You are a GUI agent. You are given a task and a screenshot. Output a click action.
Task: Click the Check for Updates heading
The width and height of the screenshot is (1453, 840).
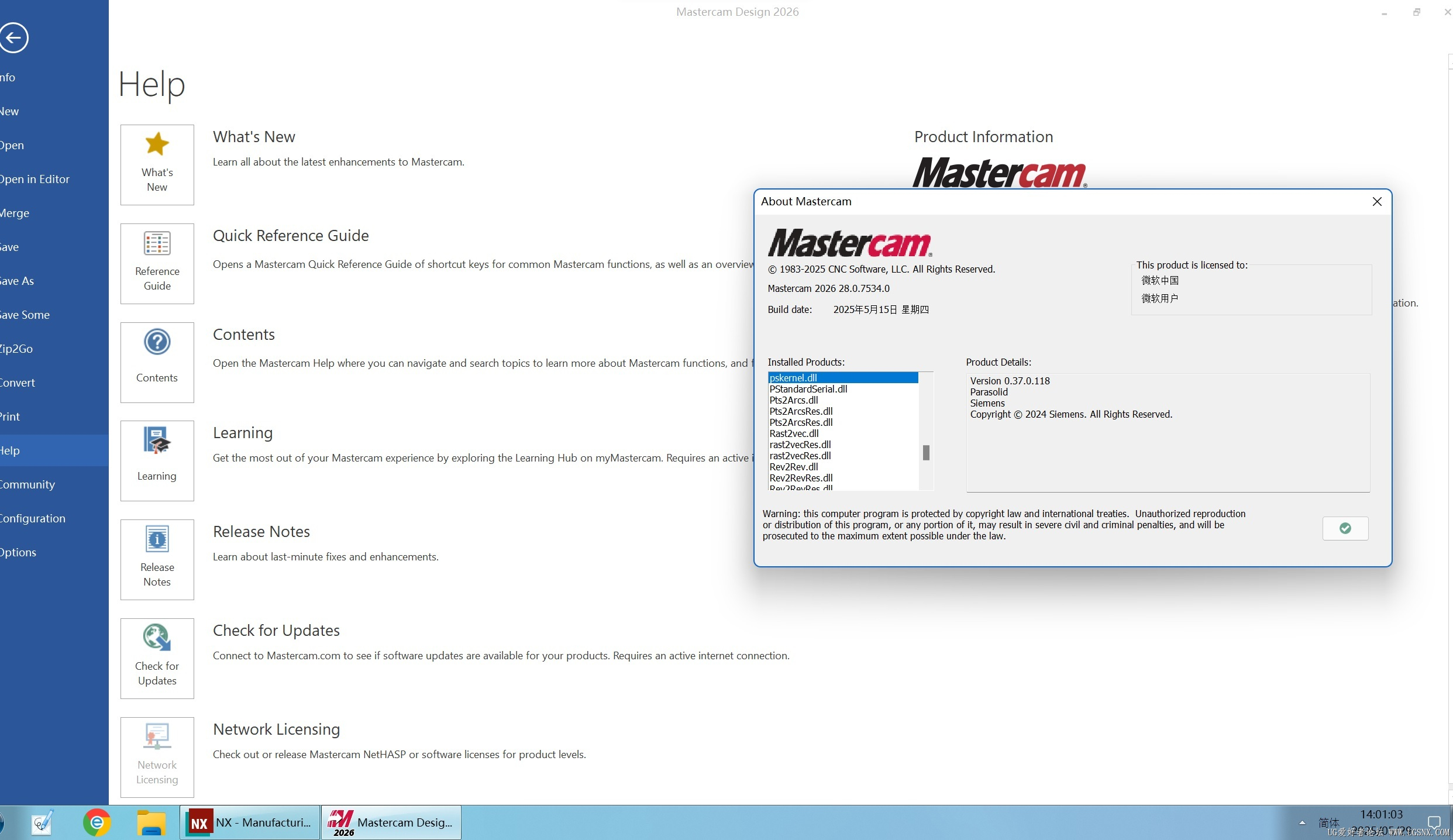pos(276,631)
